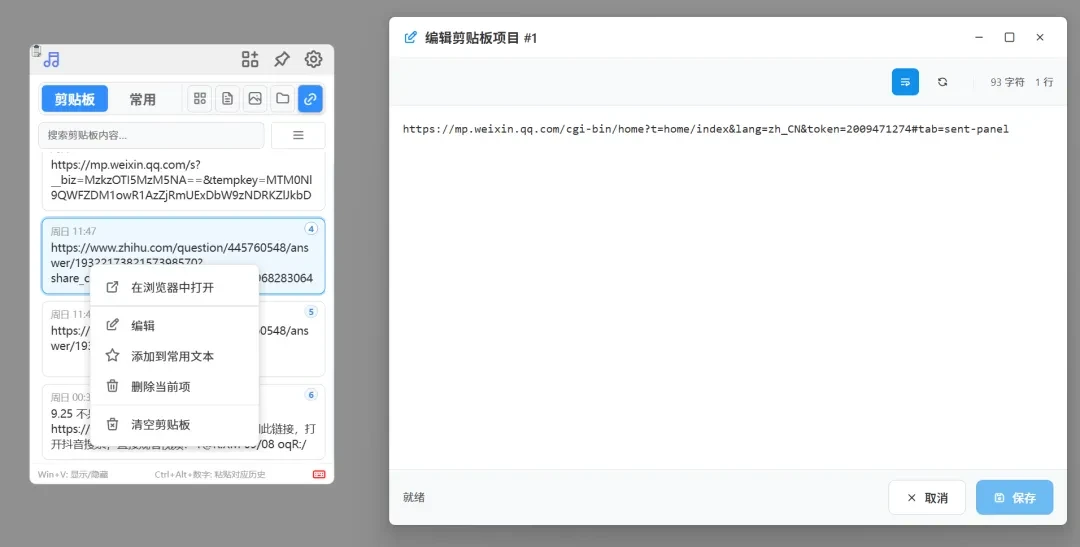This screenshot has width=1080, height=547.
Task: Click the 保存 button in editor
Action: tap(1015, 497)
